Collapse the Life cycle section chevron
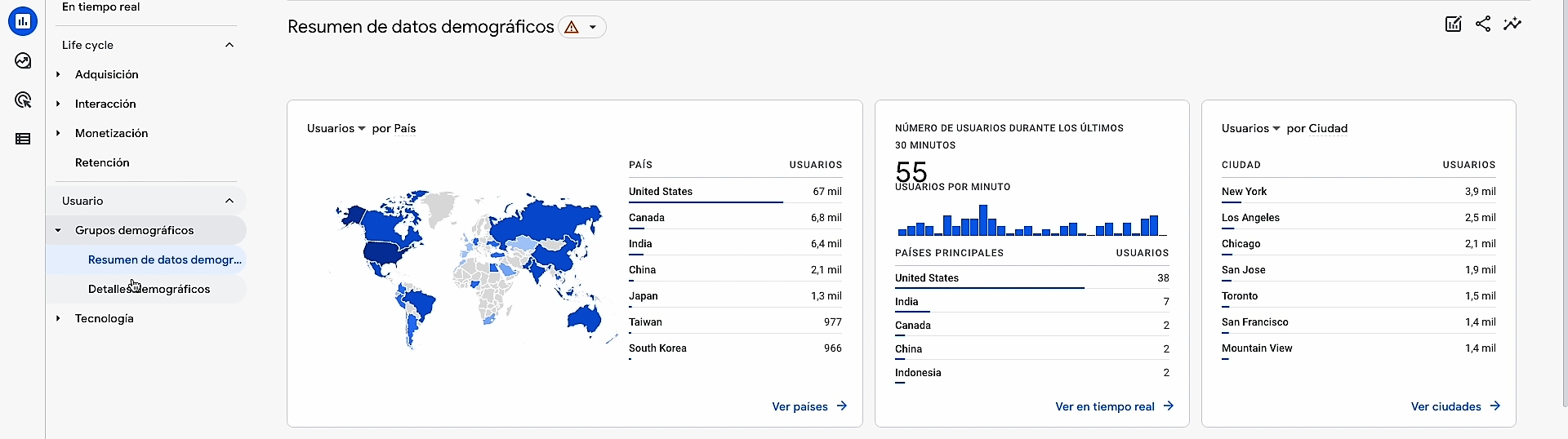Viewport: 1568px width, 439px height. pos(229,45)
